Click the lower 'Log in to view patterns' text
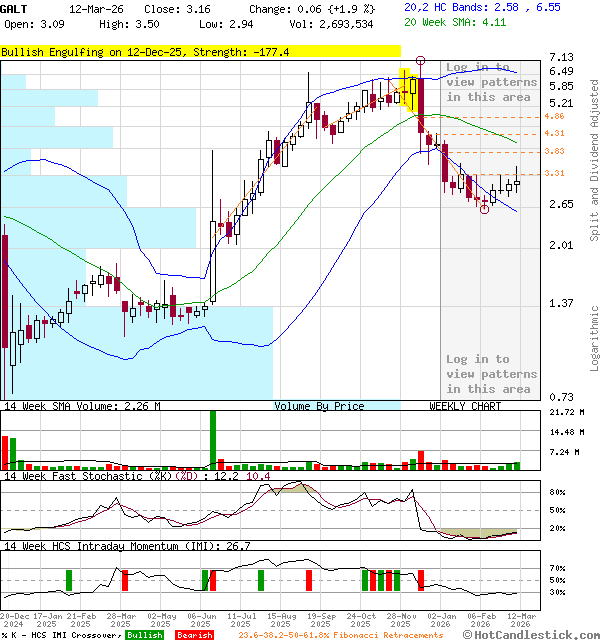 [x=491, y=374]
